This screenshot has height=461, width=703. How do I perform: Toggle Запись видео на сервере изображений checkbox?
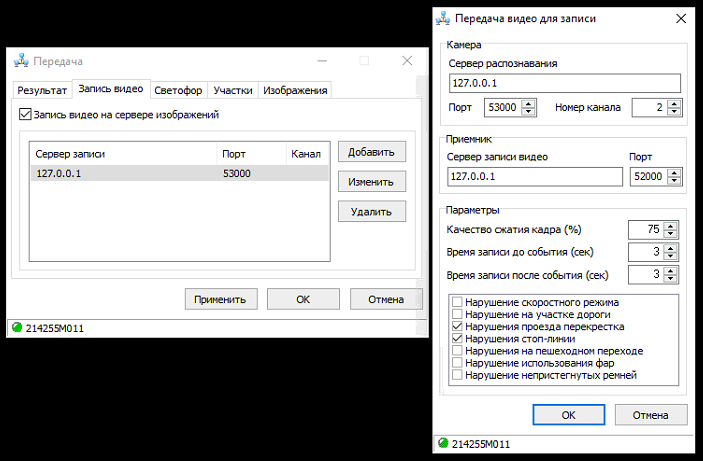coord(25,115)
